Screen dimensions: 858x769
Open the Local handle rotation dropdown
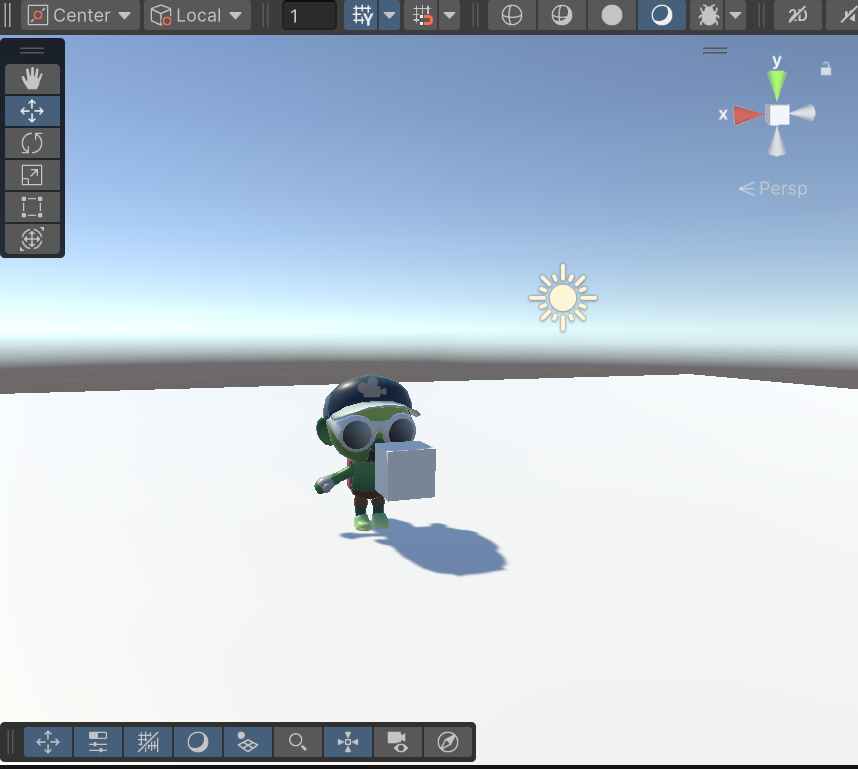[197, 15]
